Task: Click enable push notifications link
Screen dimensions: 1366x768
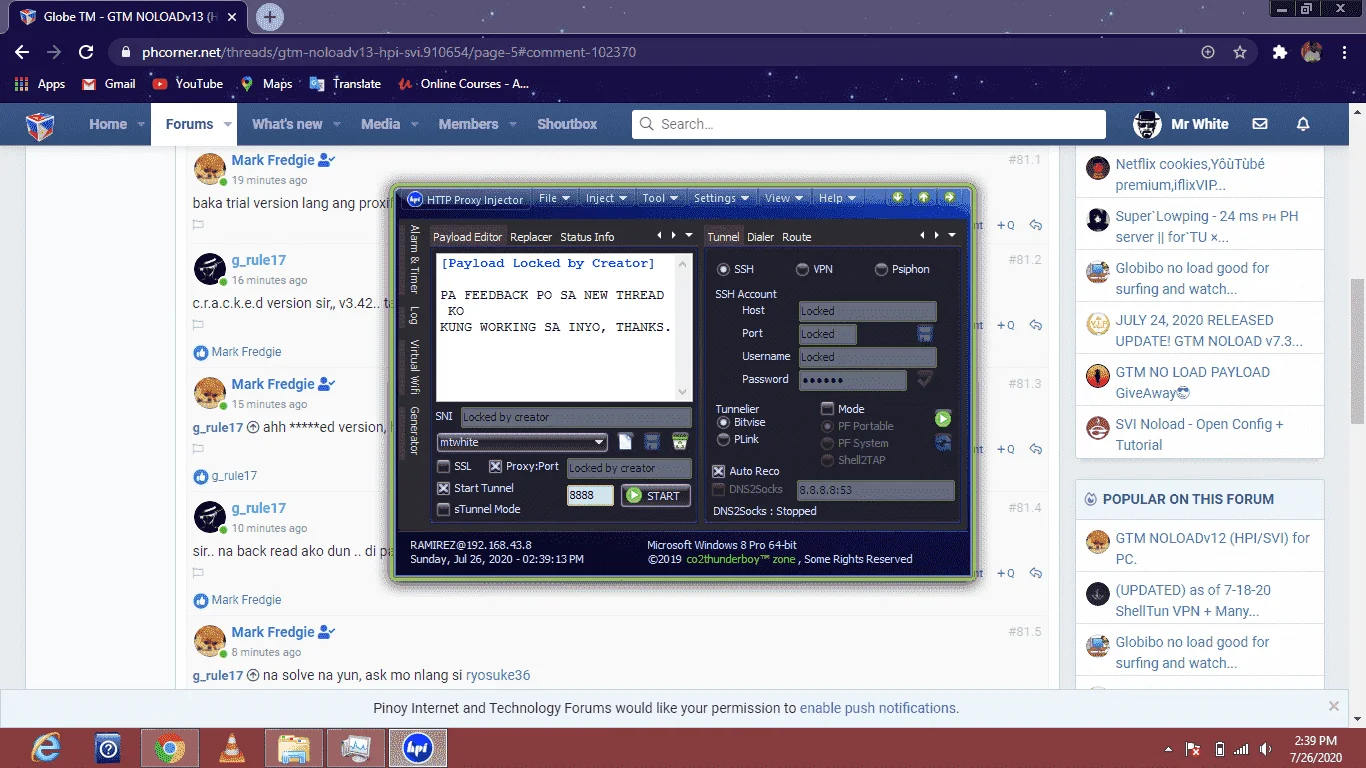Action: pos(877,708)
